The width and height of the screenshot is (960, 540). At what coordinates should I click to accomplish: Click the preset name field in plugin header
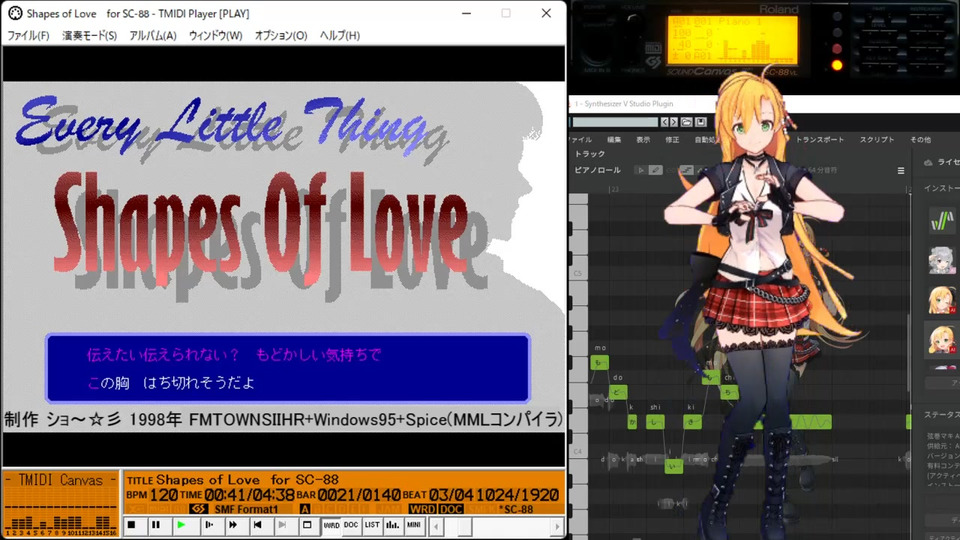click(x=615, y=122)
